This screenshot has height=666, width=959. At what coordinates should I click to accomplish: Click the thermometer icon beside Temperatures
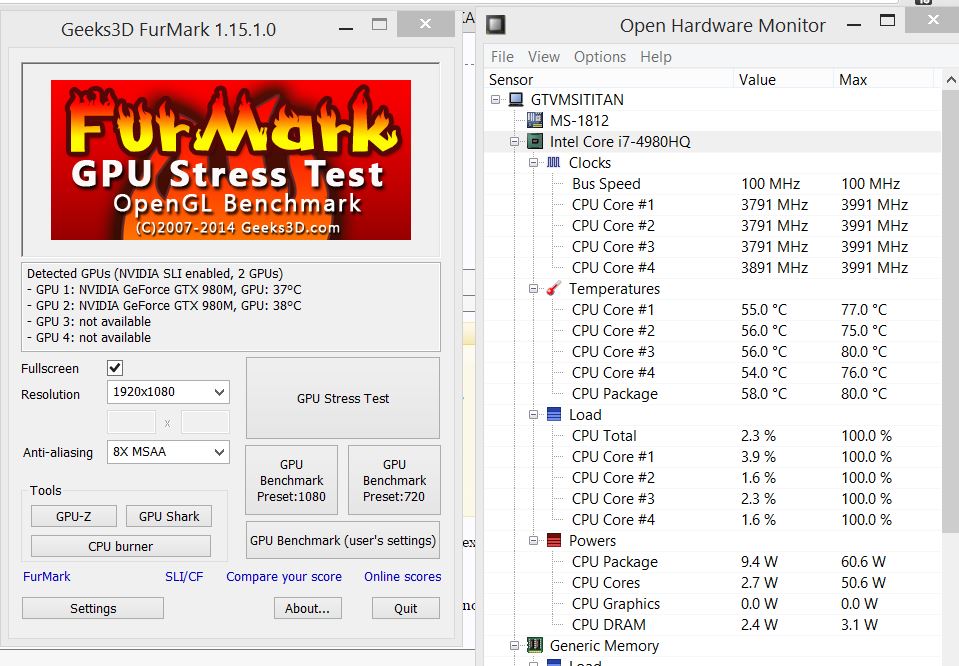(554, 288)
